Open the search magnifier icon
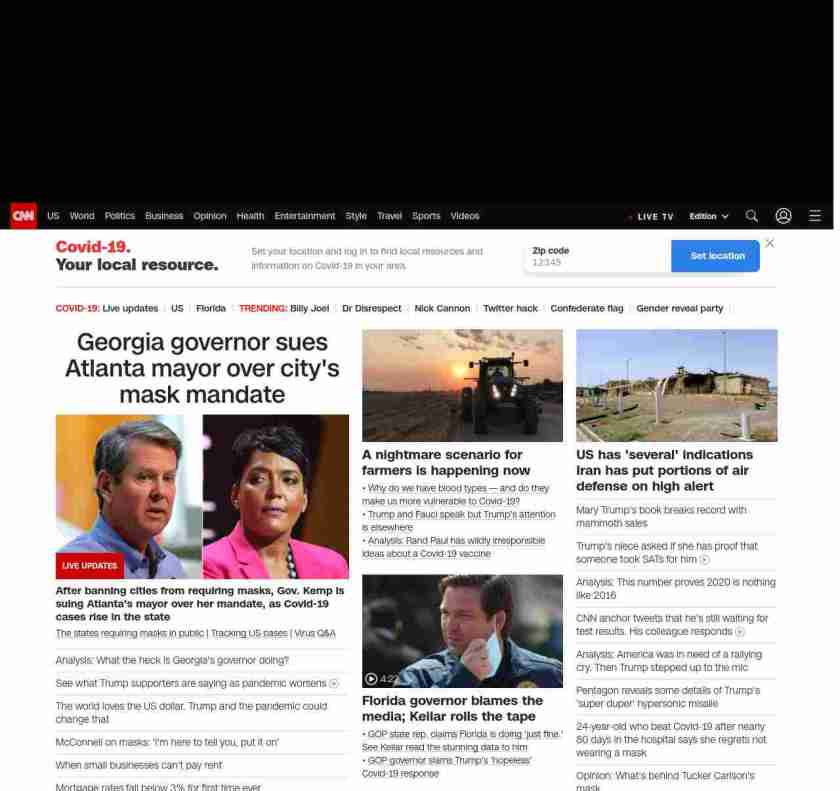This screenshot has width=840, height=791. click(752, 216)
